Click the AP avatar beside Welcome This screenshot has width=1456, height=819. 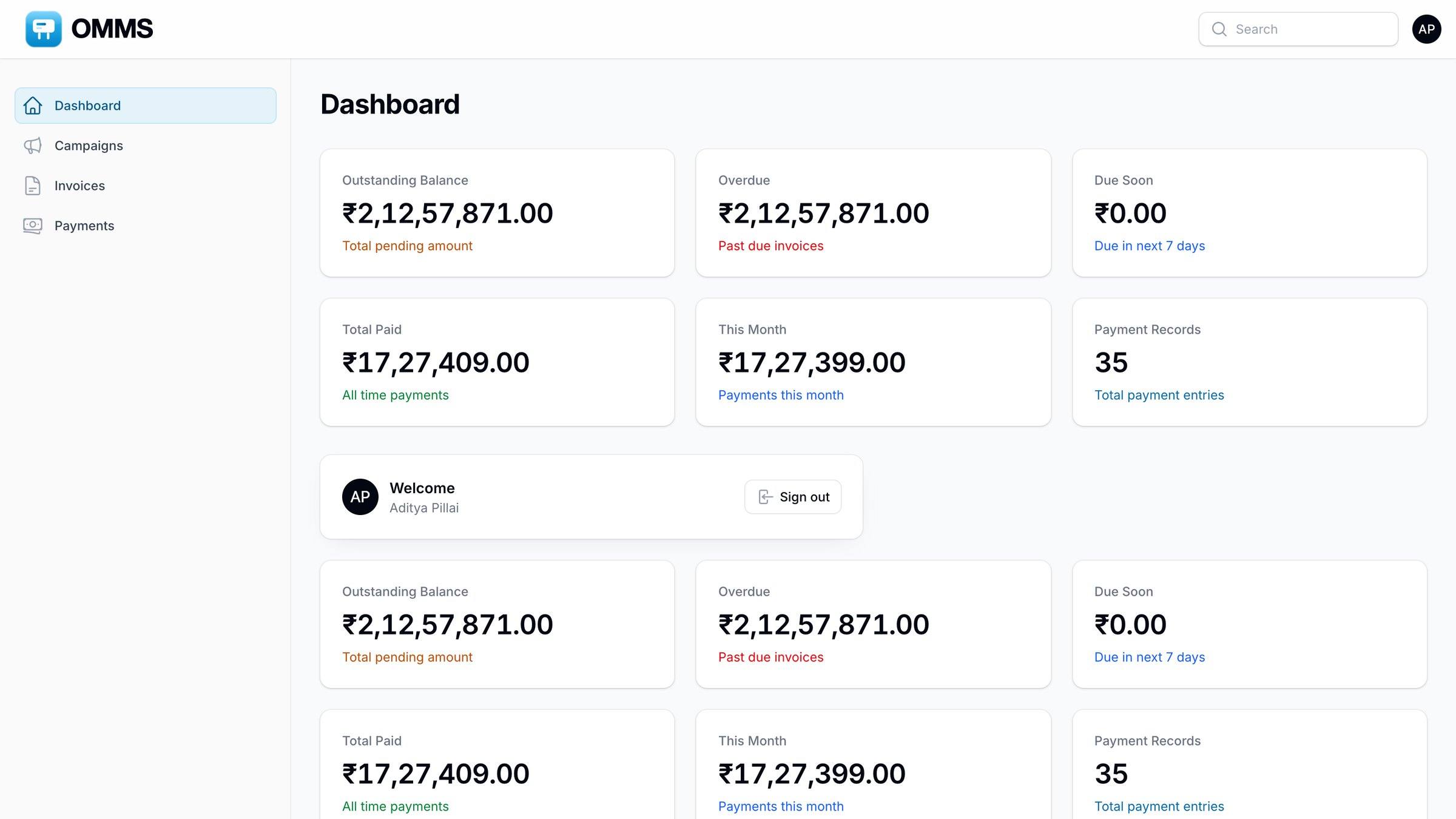coord(360,497)
